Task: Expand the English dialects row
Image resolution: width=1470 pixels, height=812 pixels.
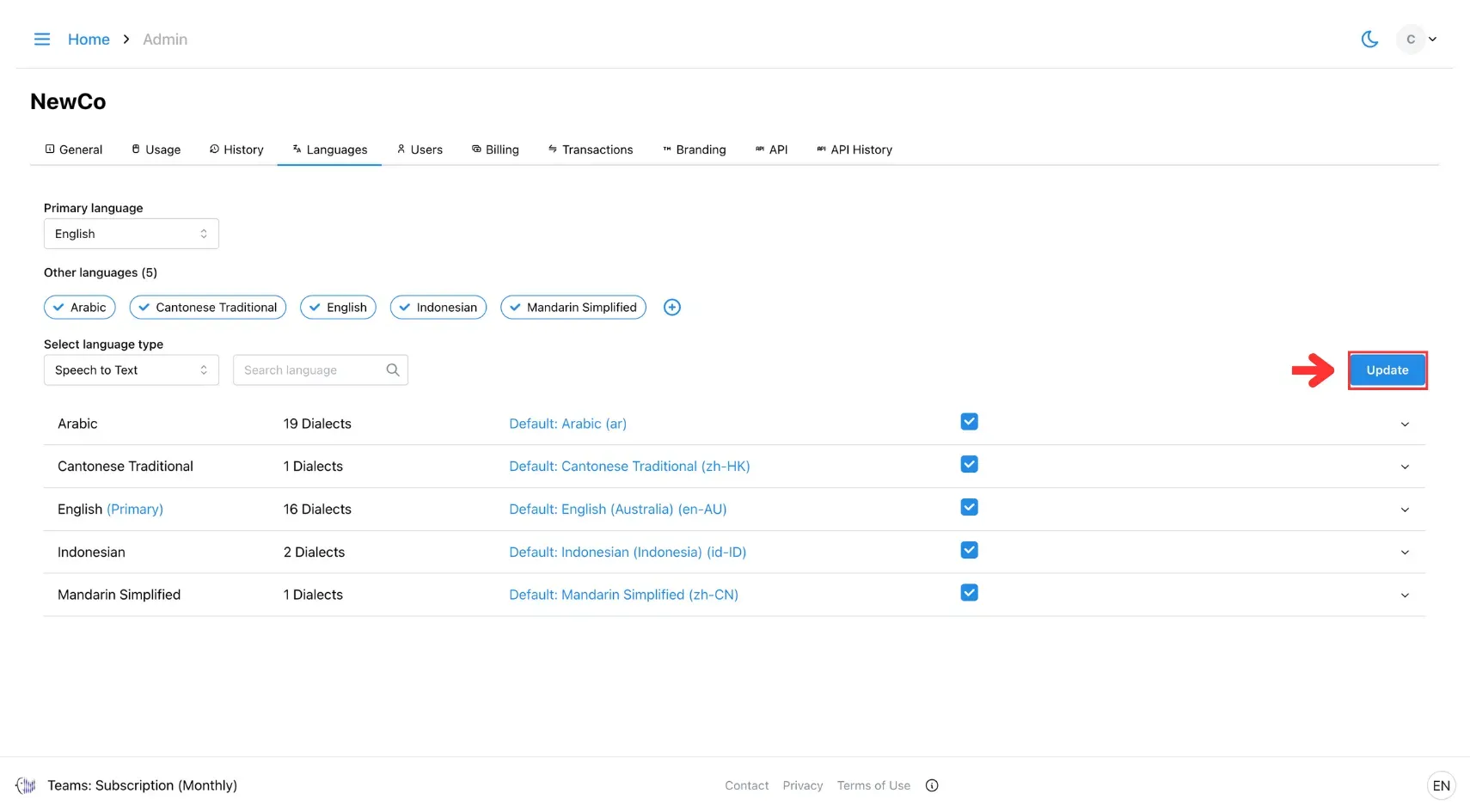Action: 1405,510
